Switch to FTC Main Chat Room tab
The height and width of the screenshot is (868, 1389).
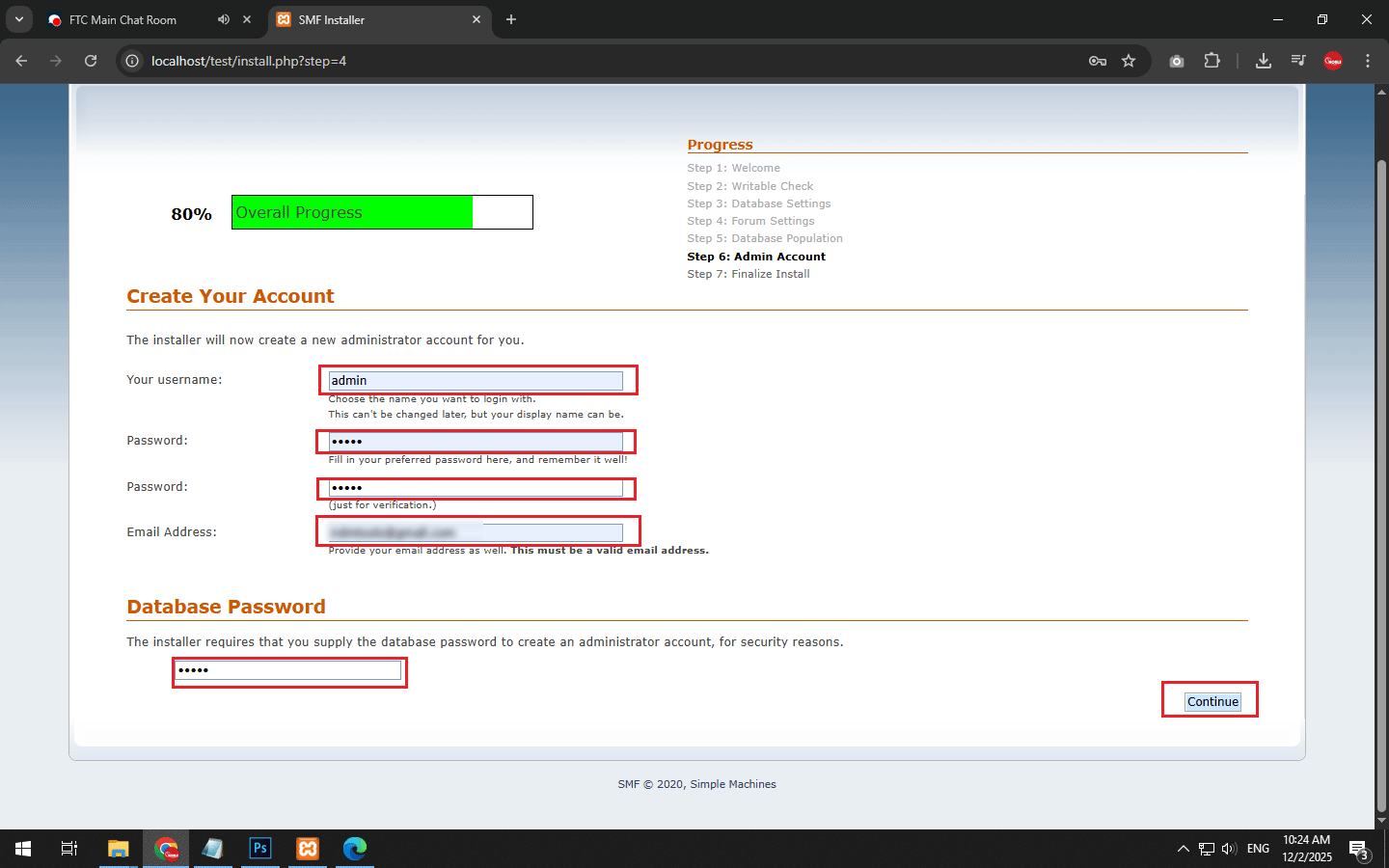(x=123, y=19)
